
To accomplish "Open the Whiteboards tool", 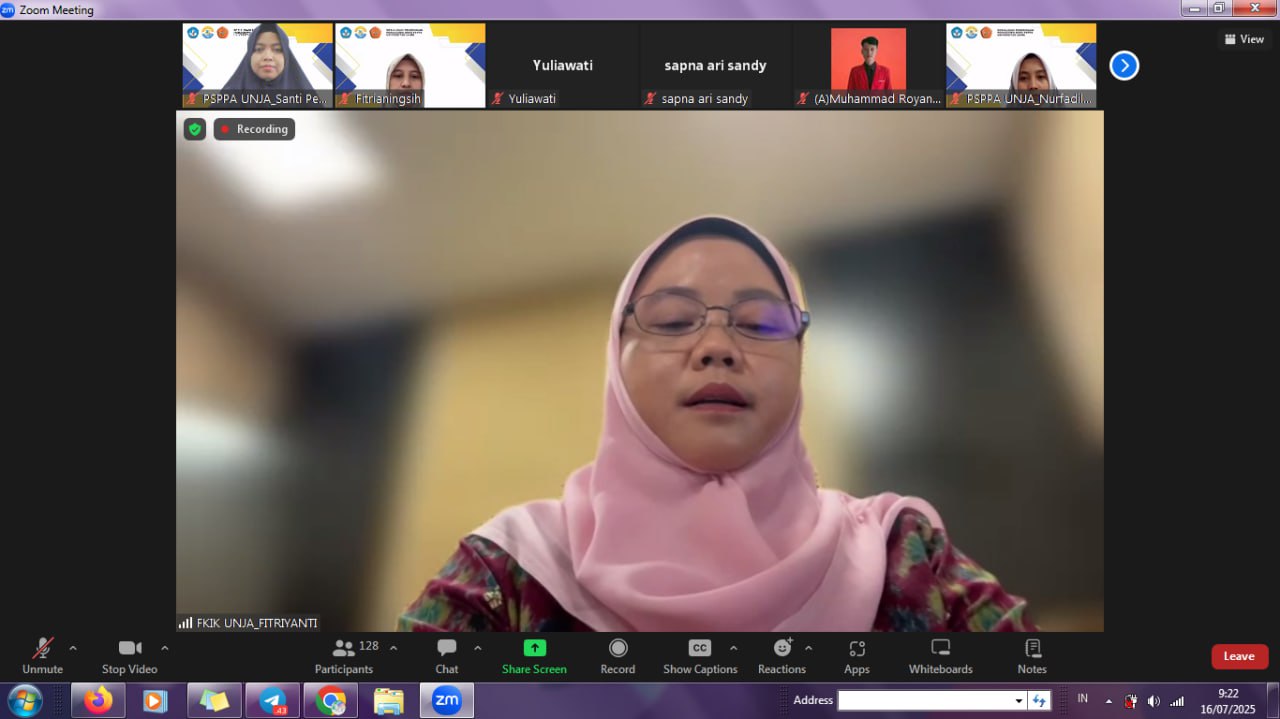I will [x=940, y=656].
